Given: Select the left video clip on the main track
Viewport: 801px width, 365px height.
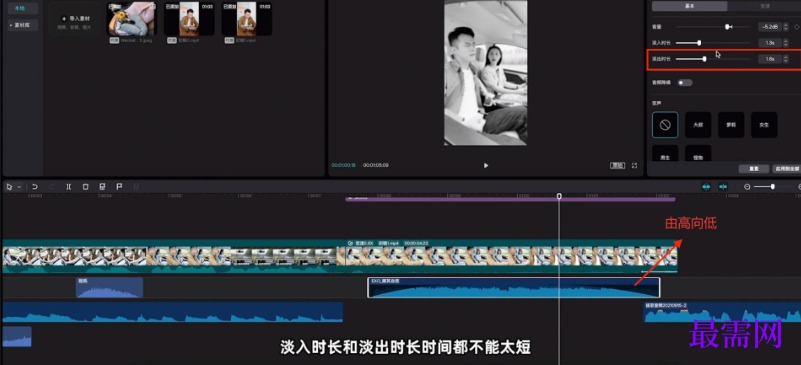Looking at the screenshot, I should pos(174,256).
